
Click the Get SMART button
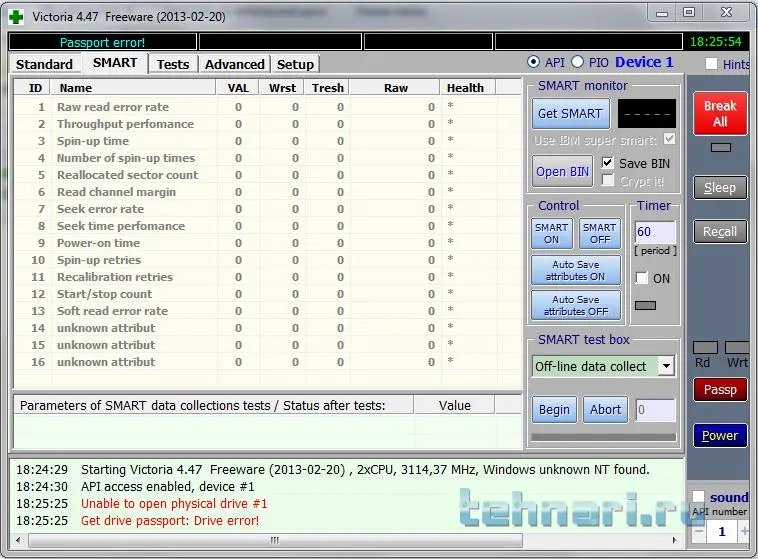coord(570,114)
